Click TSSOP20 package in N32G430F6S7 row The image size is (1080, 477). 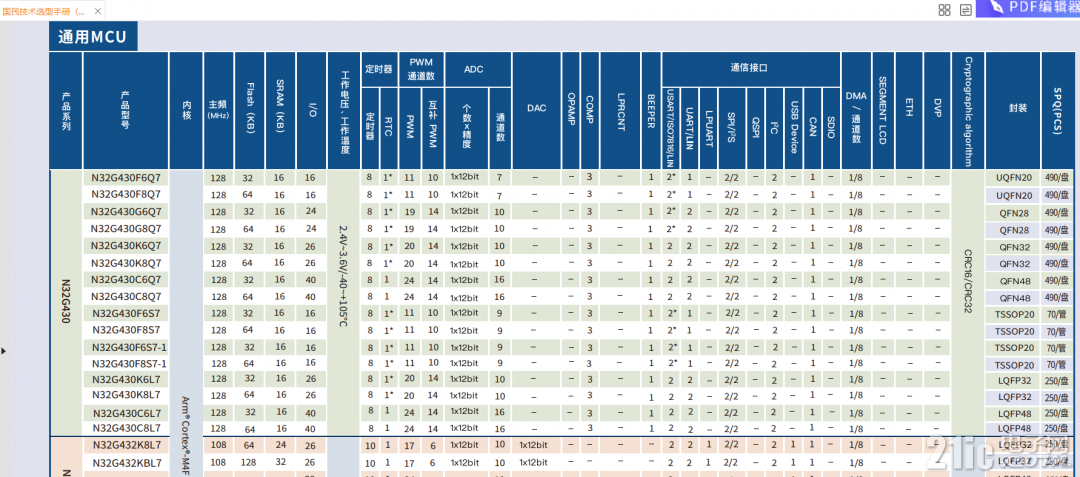tap(1014, 314)
